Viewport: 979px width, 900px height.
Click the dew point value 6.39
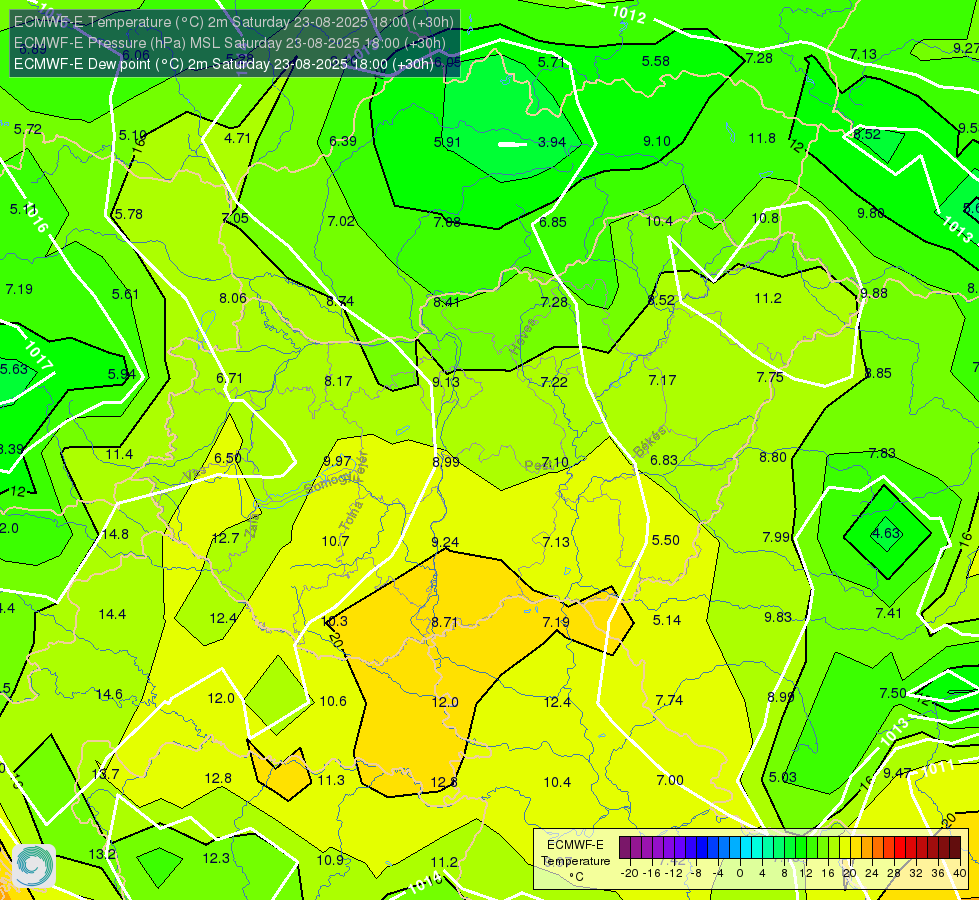pos(343,141)
